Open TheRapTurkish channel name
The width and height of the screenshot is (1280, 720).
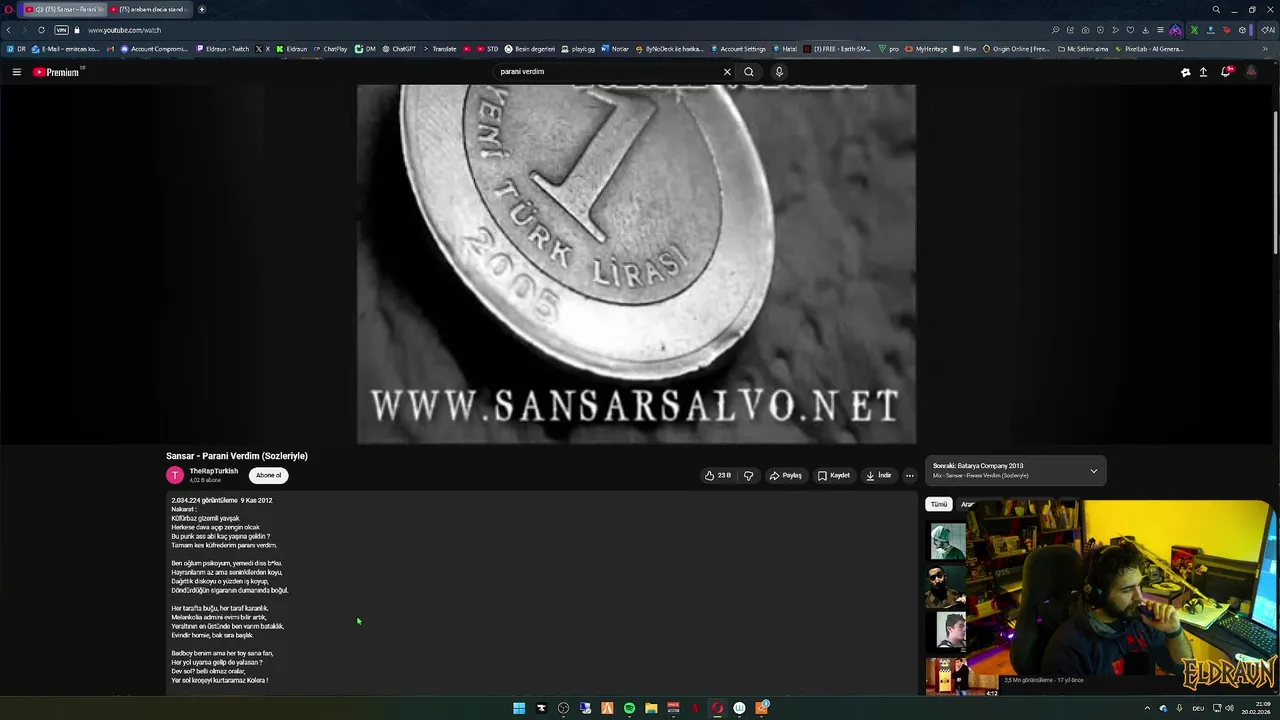click(x=214, y=471)
